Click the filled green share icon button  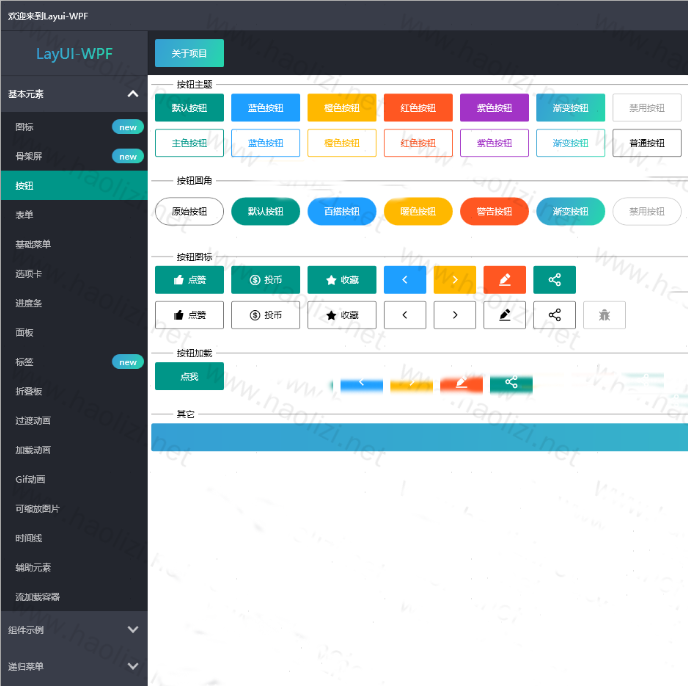click(x=554, y=280)
